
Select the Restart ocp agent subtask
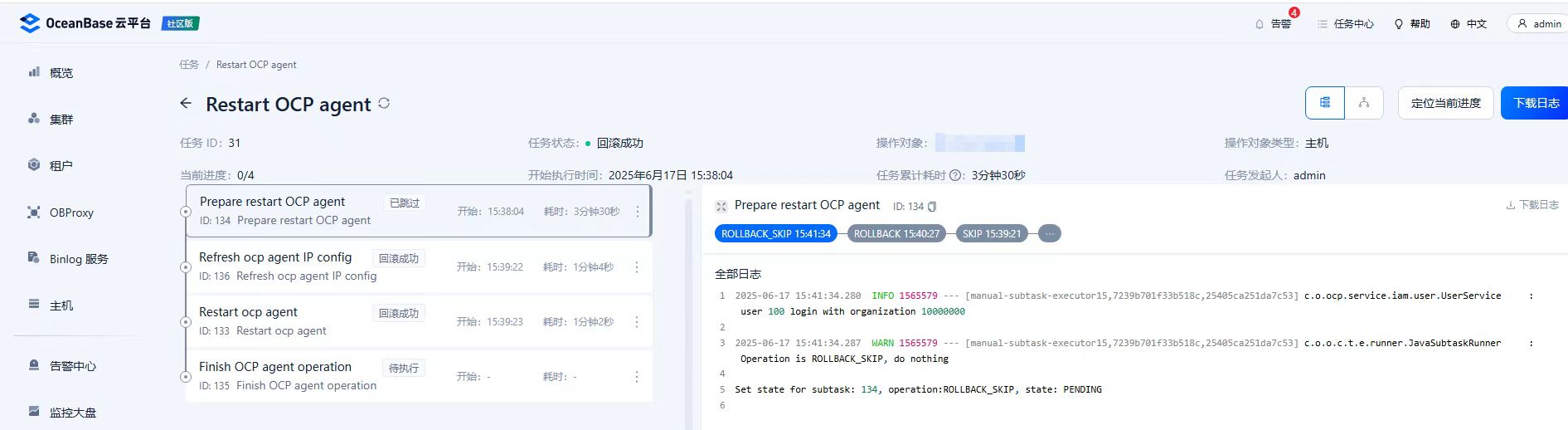pyautogui.click(x=419, y=321)
